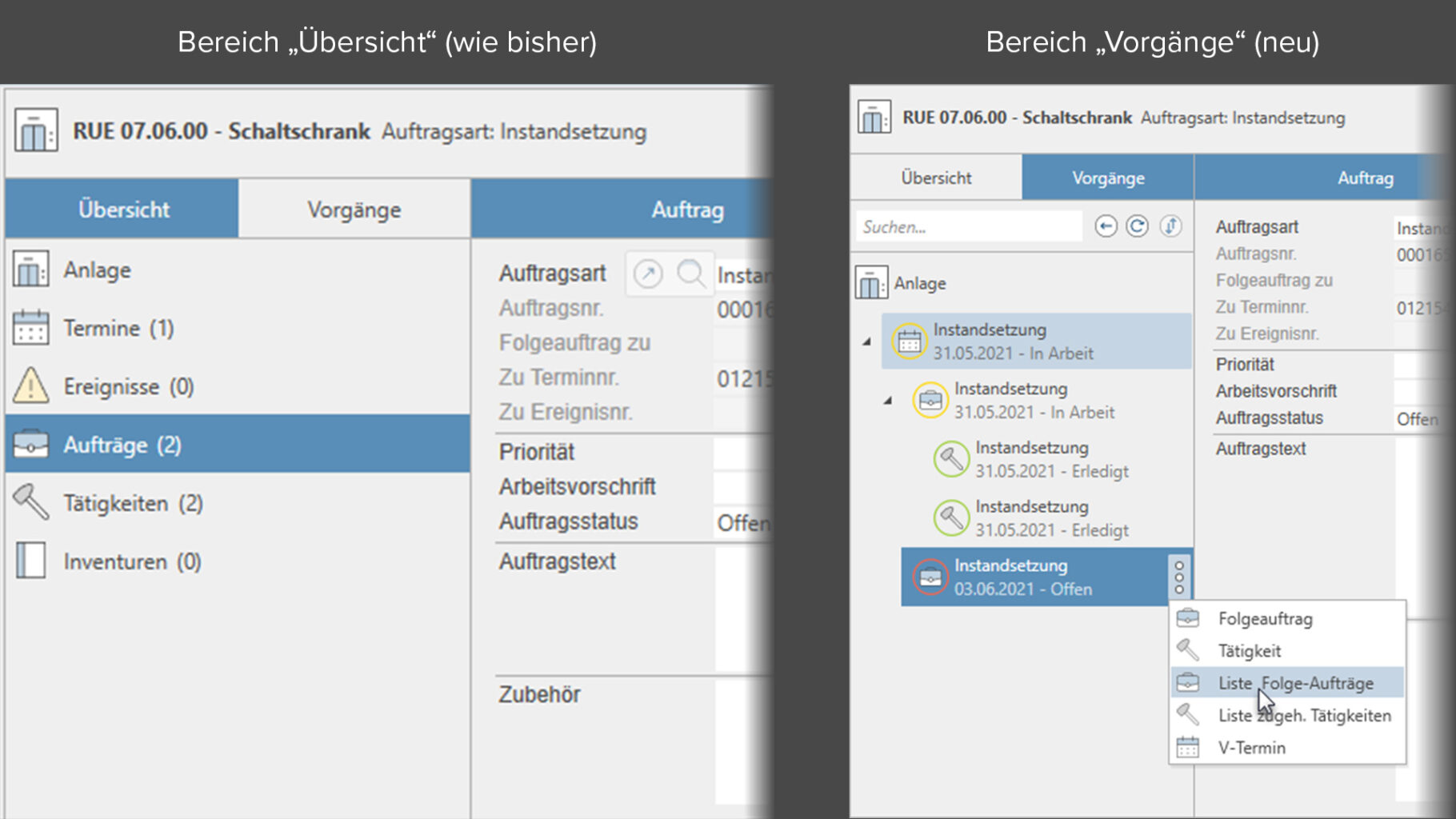
Task: Click the sort arrows icon beside refresh
Action: pyautogui.click(x=1170, y=227)
